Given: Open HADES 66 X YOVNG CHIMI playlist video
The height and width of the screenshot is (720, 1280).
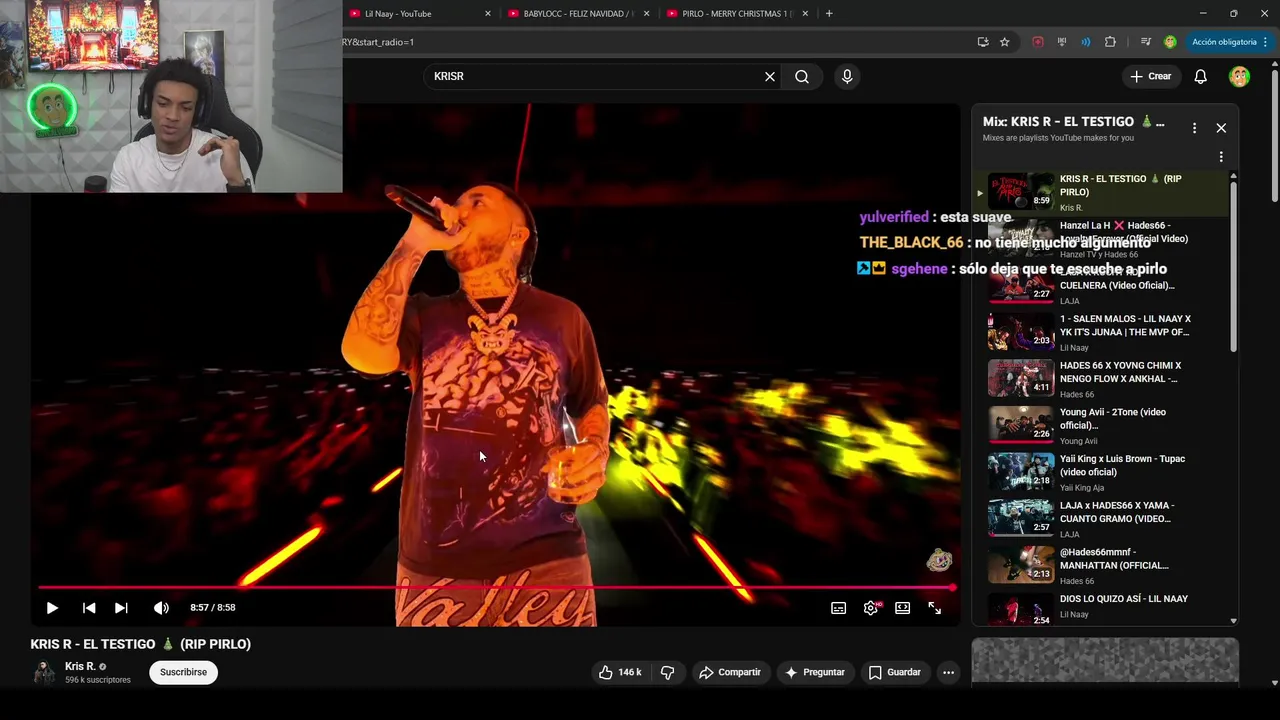Looking at the screenshot, I should coord(1103,379).
